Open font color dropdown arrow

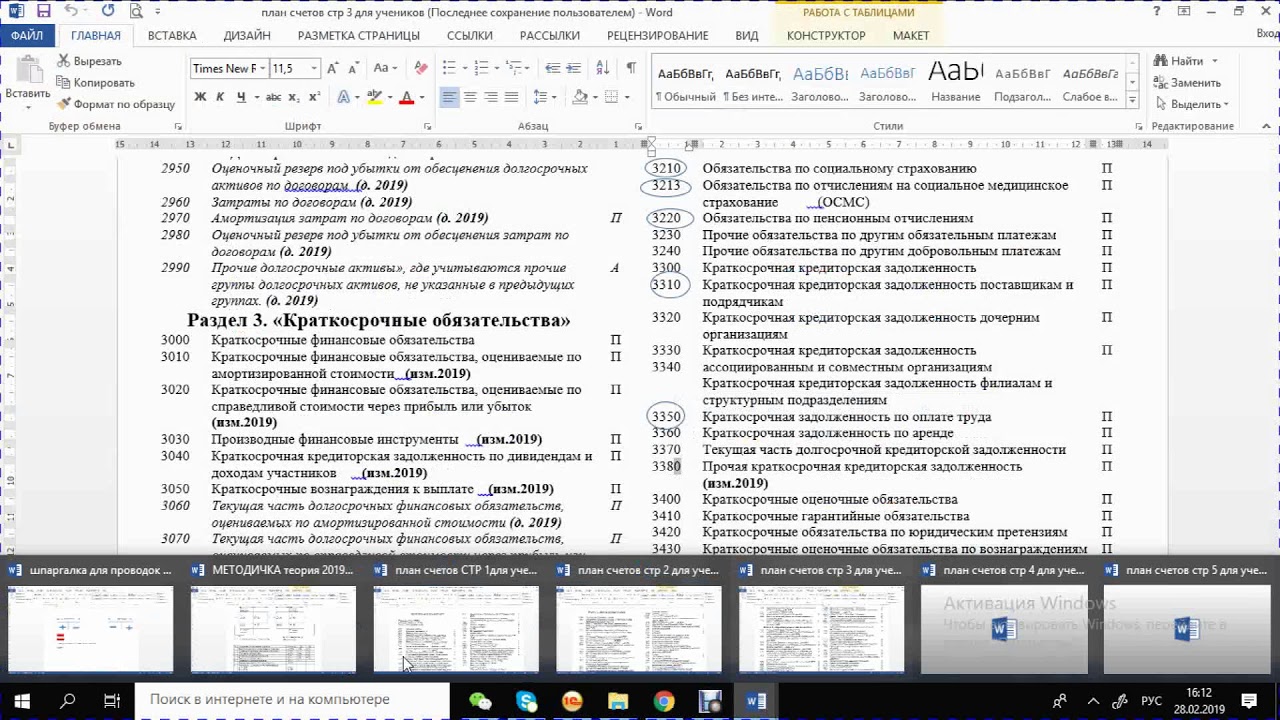(x=422, y=97)
